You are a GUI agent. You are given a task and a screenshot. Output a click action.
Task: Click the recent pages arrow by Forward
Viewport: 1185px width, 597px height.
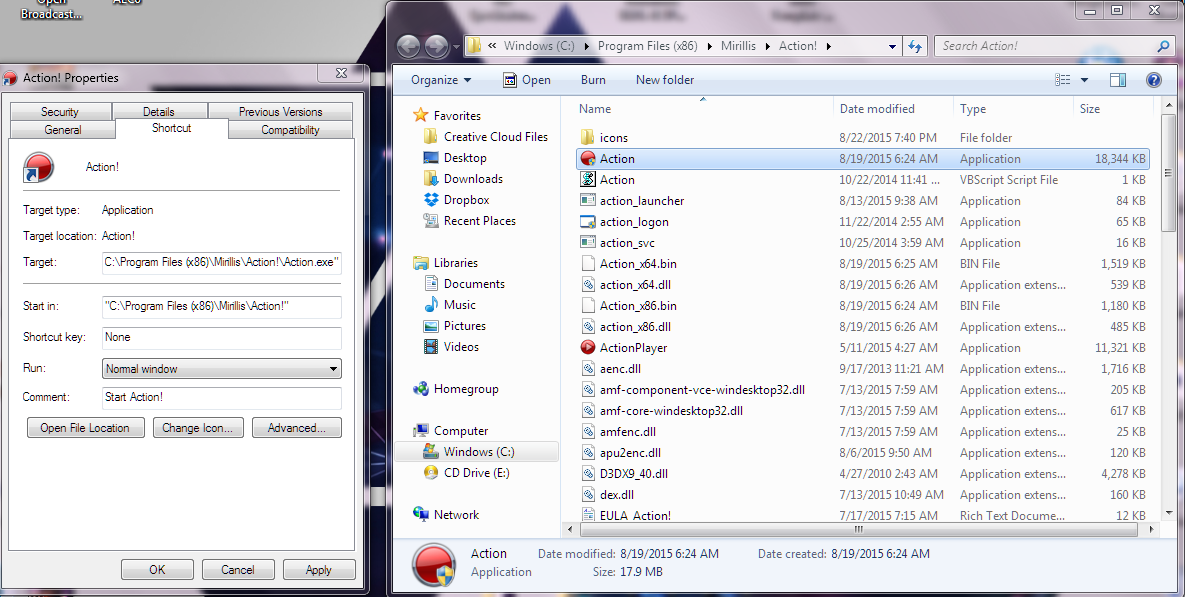[456, 47]
